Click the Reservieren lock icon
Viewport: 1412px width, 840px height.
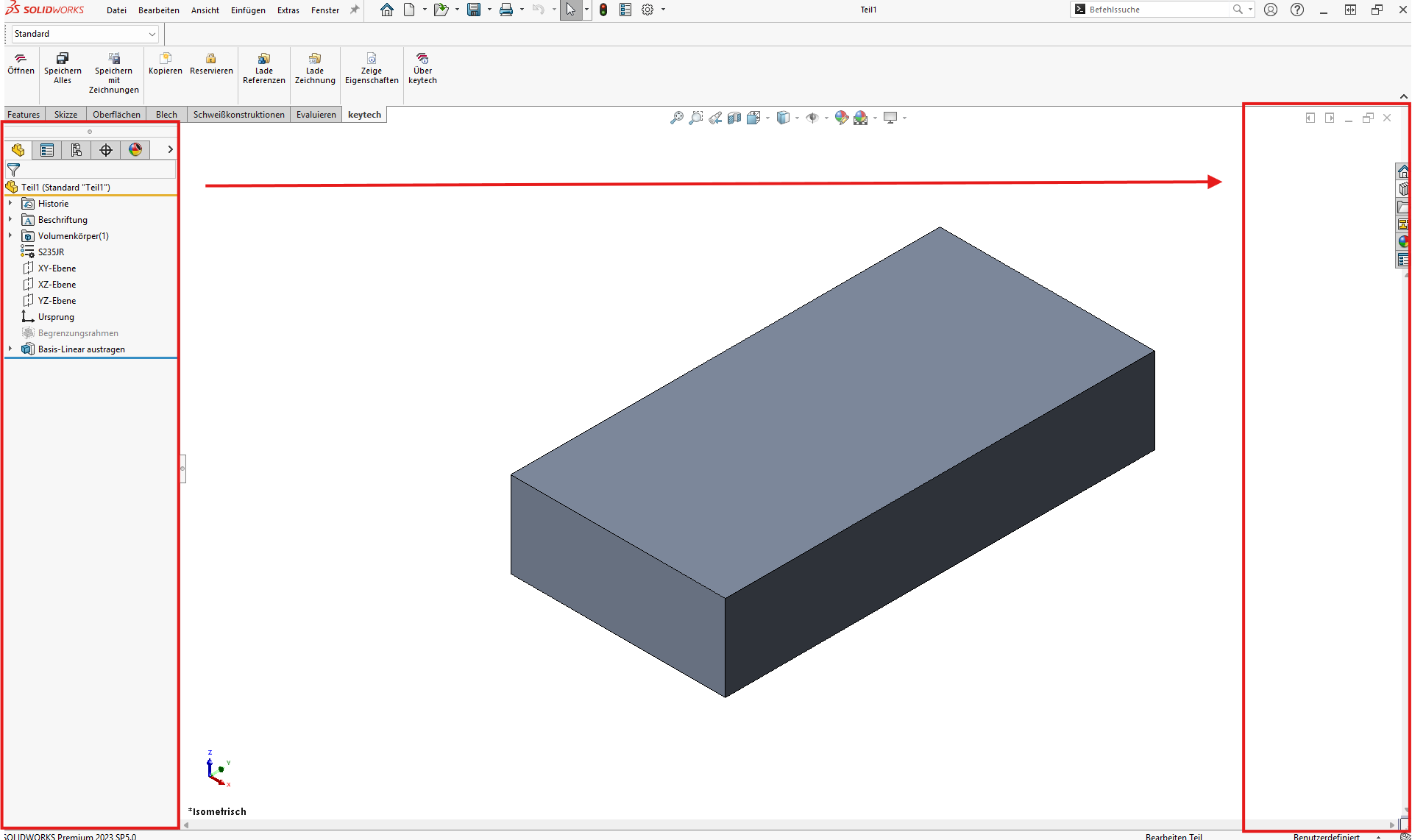point(211,59)
